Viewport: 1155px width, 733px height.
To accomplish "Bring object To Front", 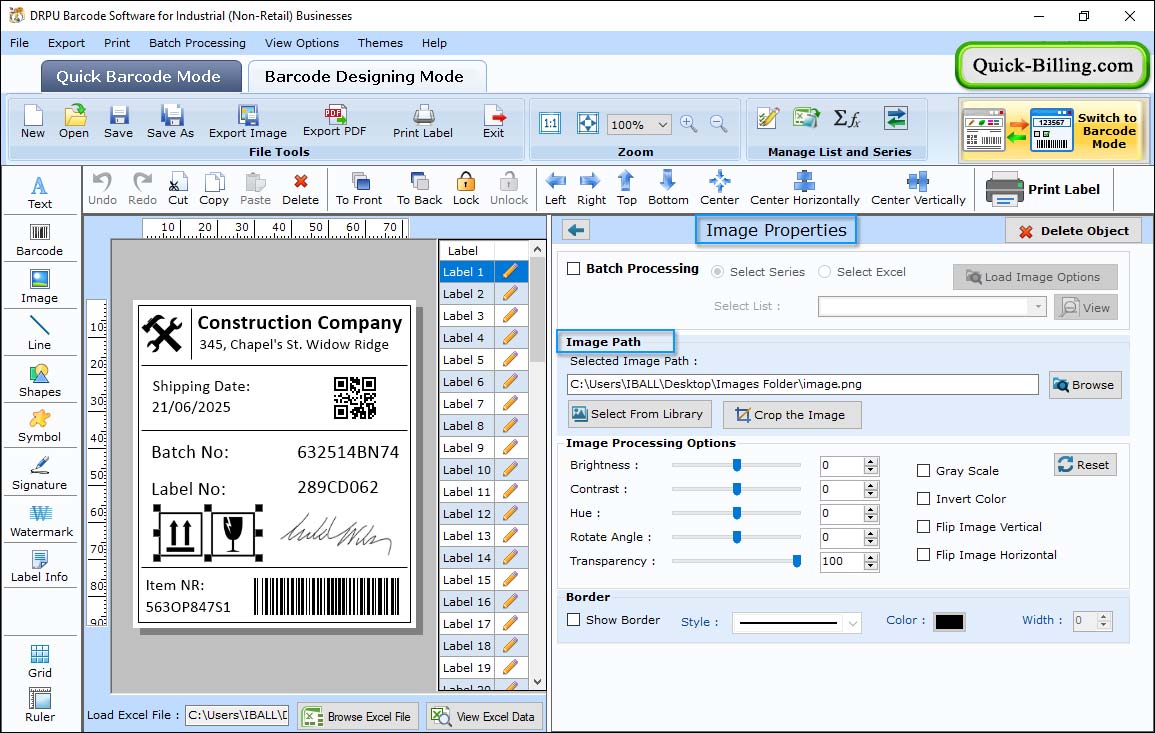I will pos(359,189).
